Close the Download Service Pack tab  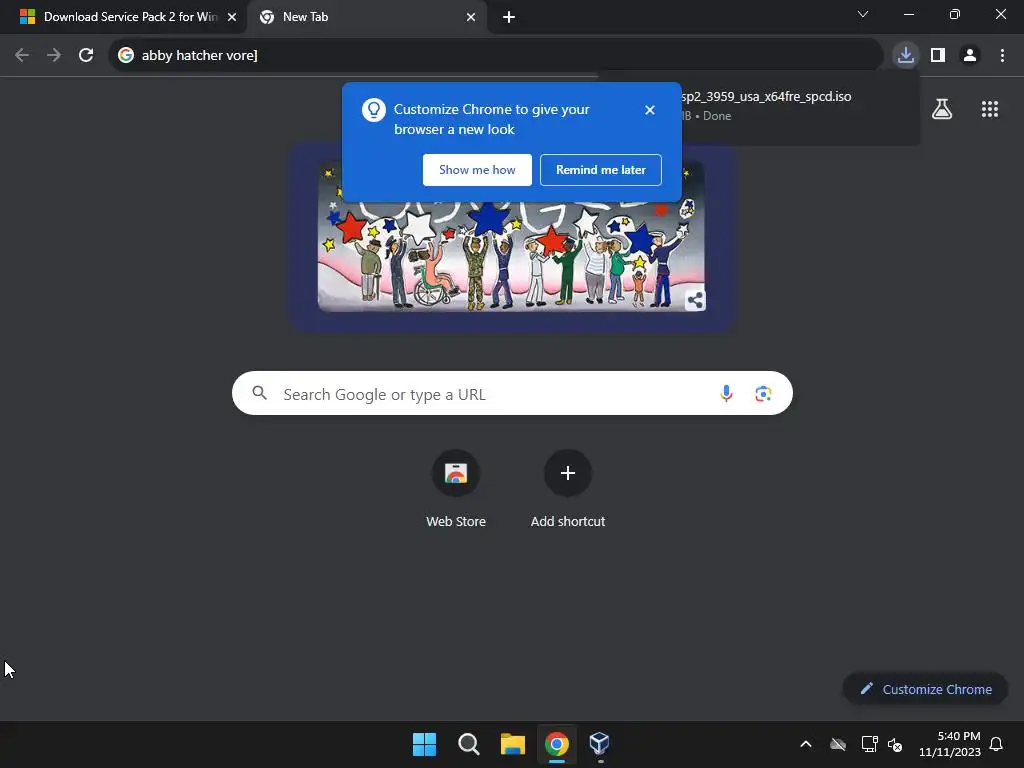pyautogui.click(x=232, y=17)
